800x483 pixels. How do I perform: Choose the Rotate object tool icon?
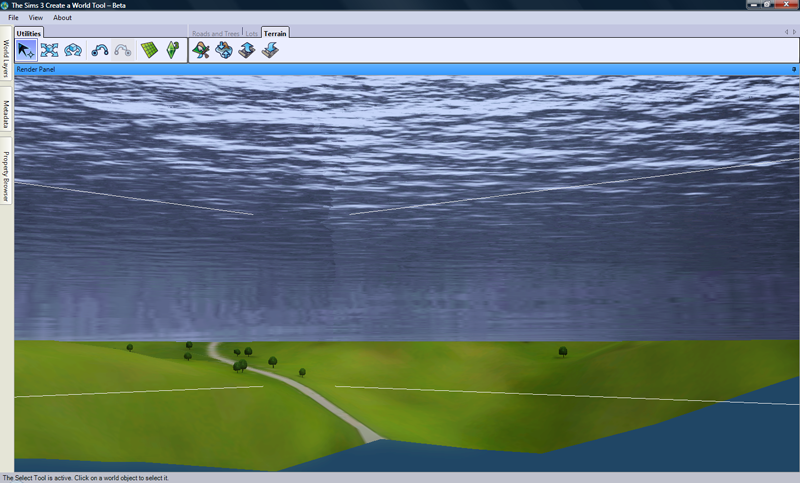73,50
